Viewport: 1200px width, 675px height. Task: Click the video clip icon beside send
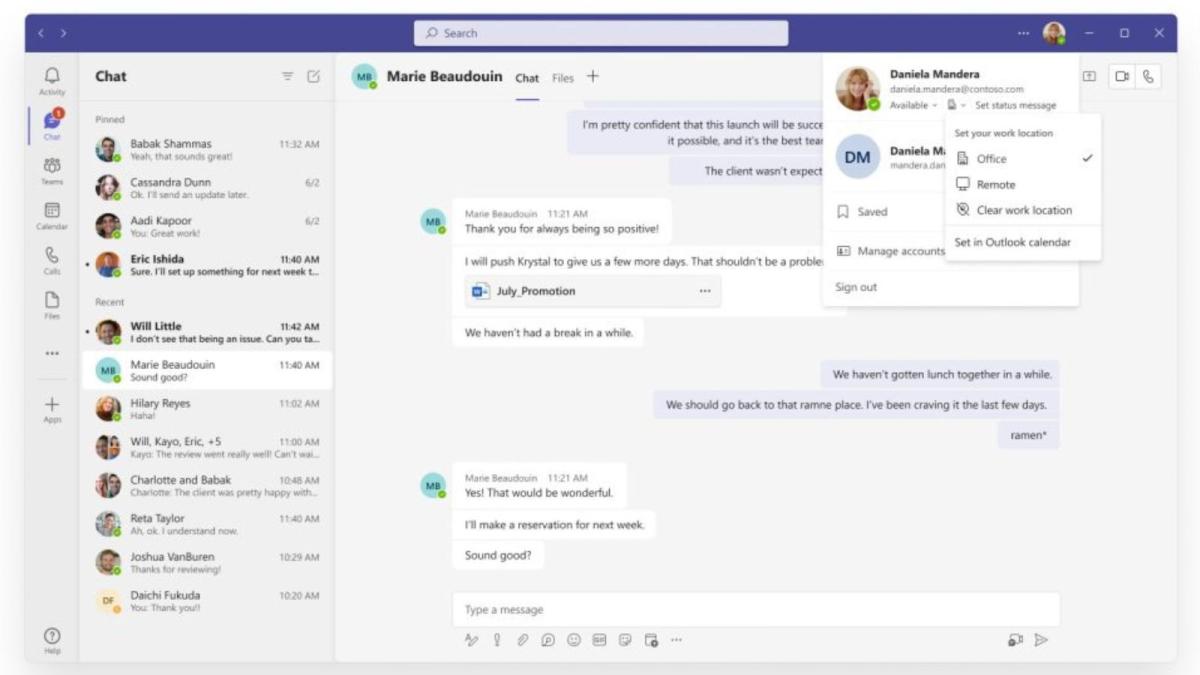[x=1015, y=640]
